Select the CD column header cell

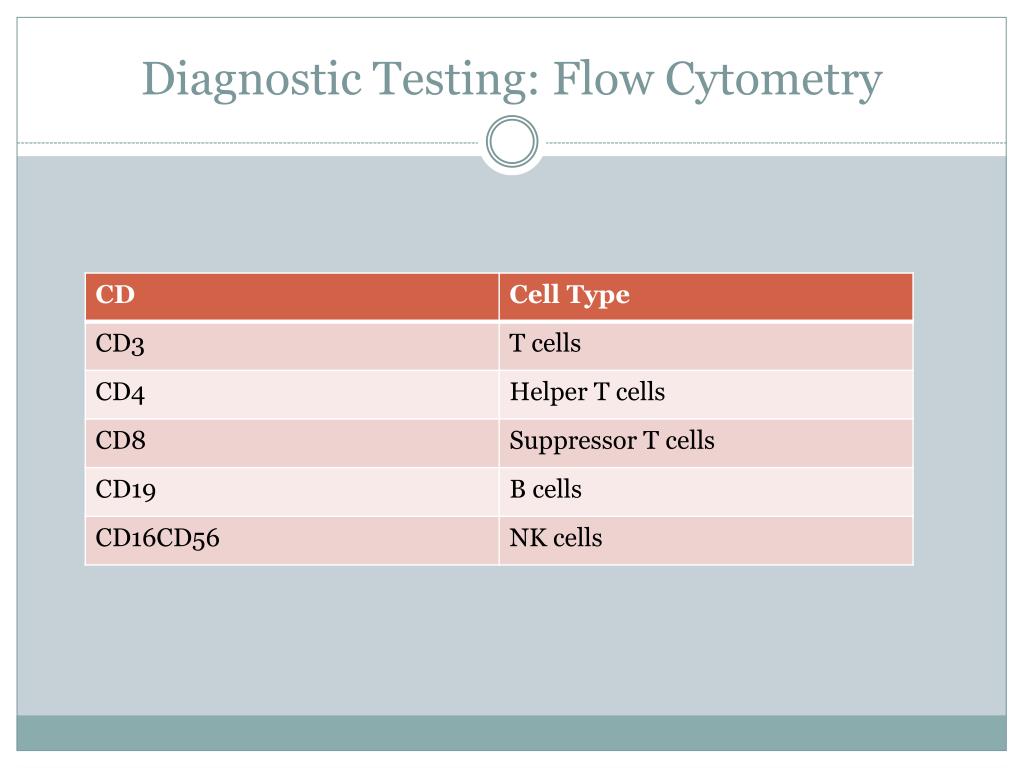coord(292,296)
